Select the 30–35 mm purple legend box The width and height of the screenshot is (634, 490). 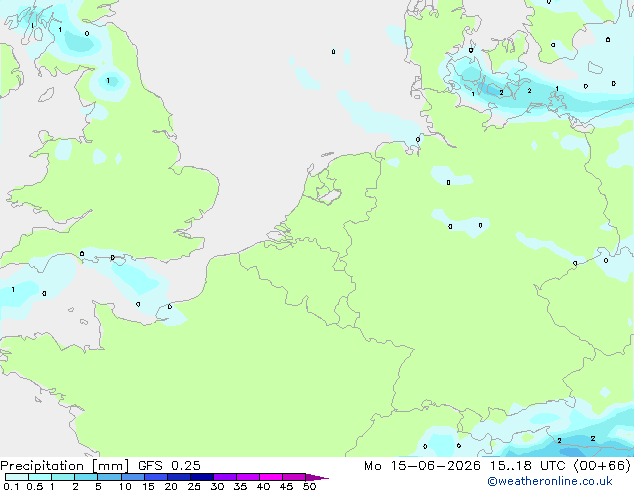click(225, 477)
